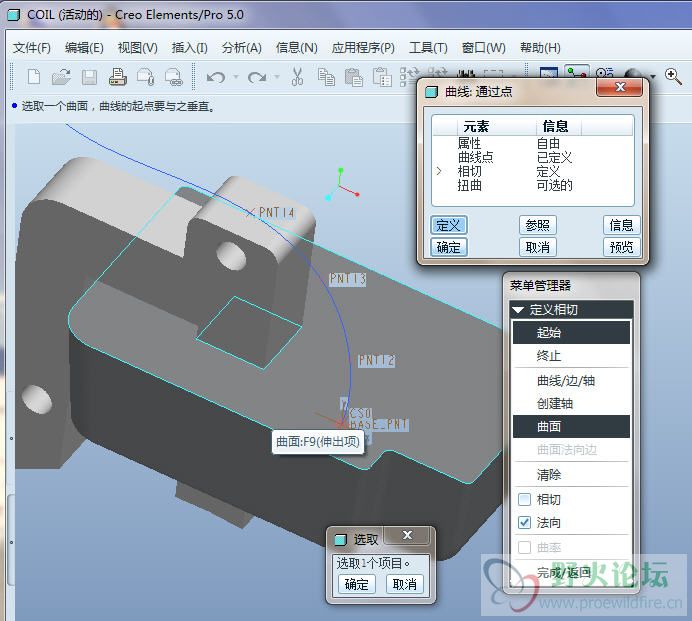Click the Save disk icon
This screenshot has width=692, height=621.
point(89,77)
